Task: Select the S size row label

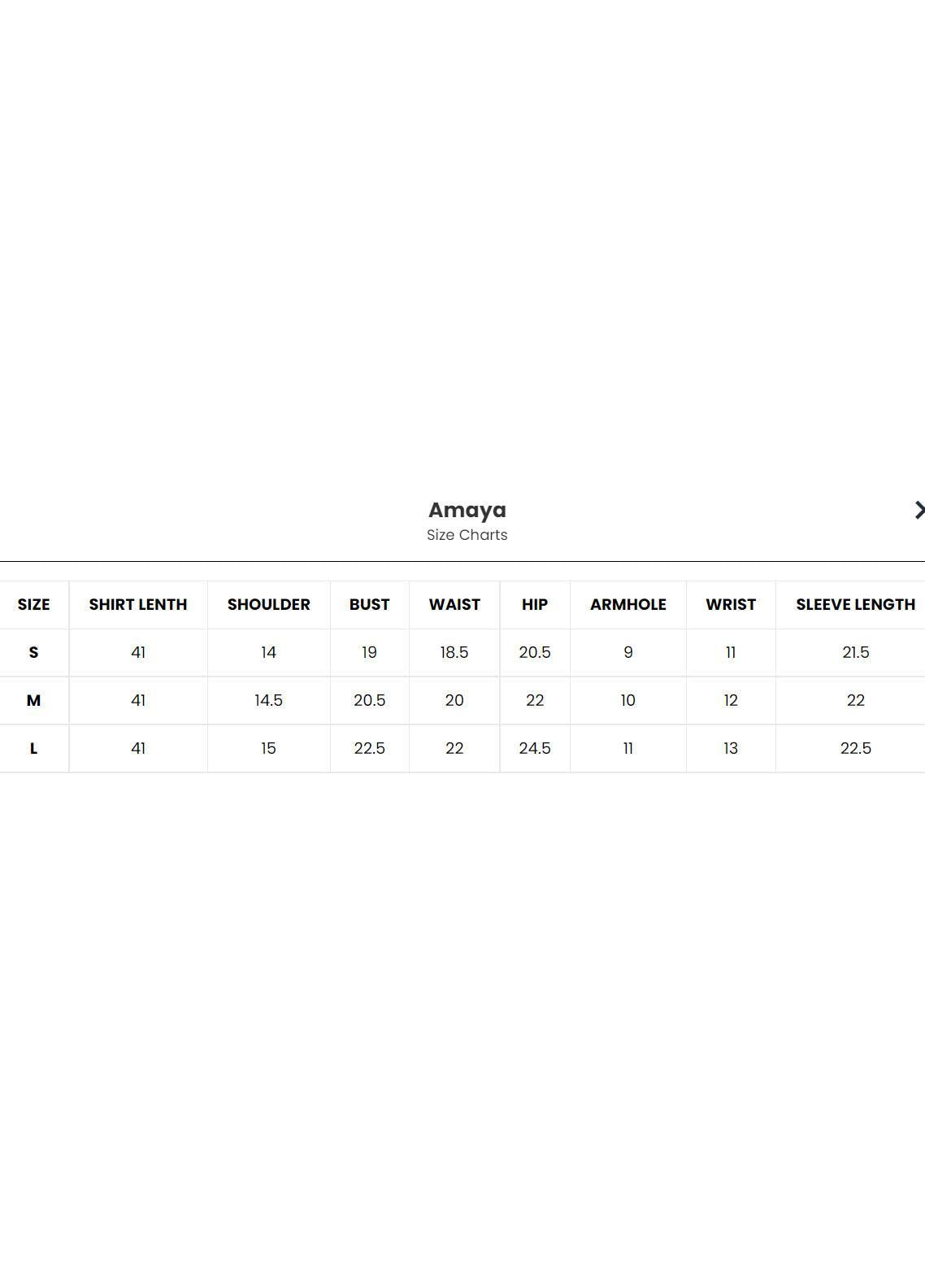Action: 33,652
